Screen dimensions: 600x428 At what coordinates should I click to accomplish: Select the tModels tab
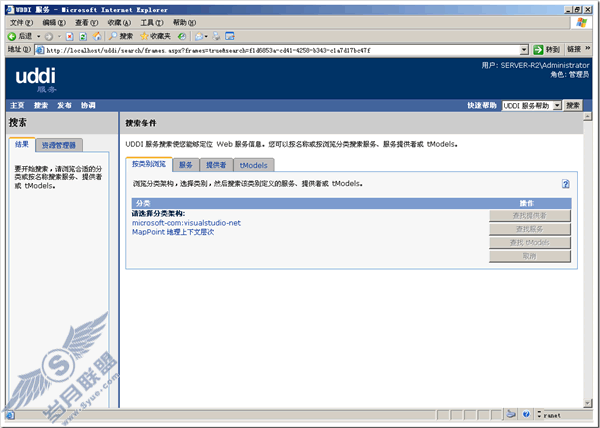(253, 165)
